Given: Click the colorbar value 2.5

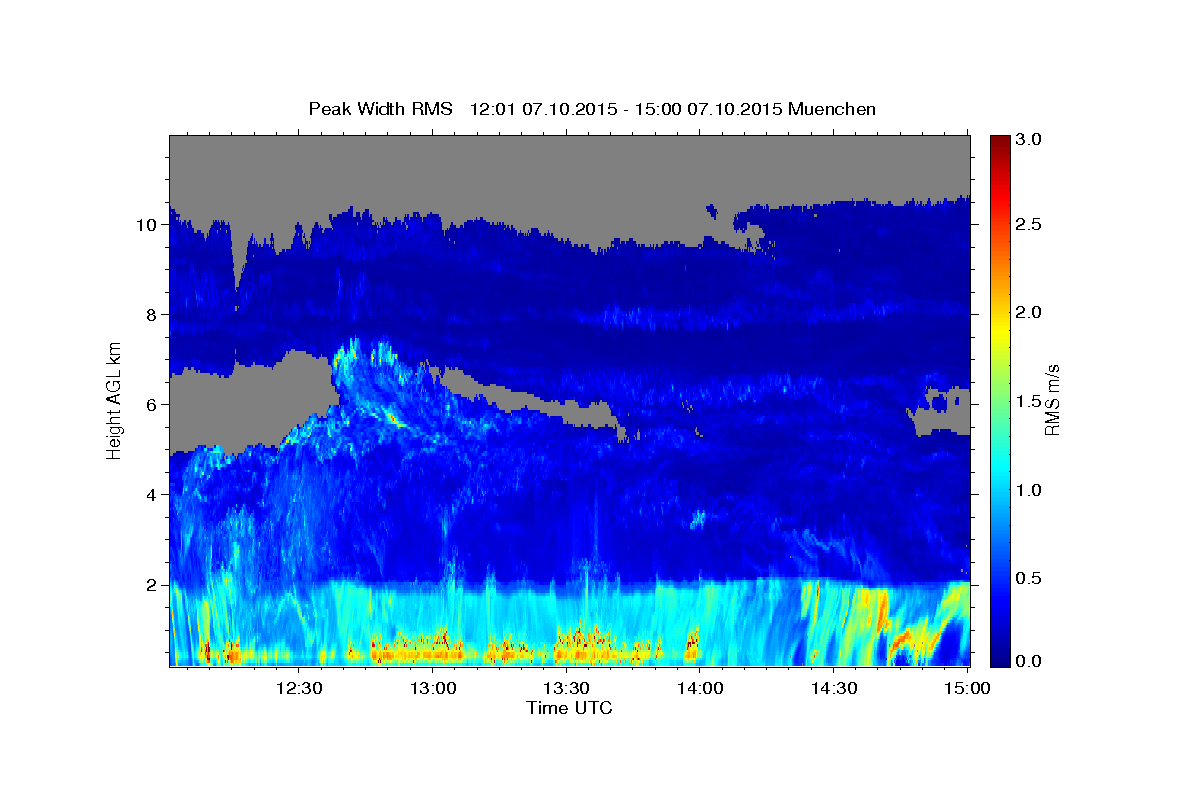Looking at the screenshot, I should pos(1030,224).
